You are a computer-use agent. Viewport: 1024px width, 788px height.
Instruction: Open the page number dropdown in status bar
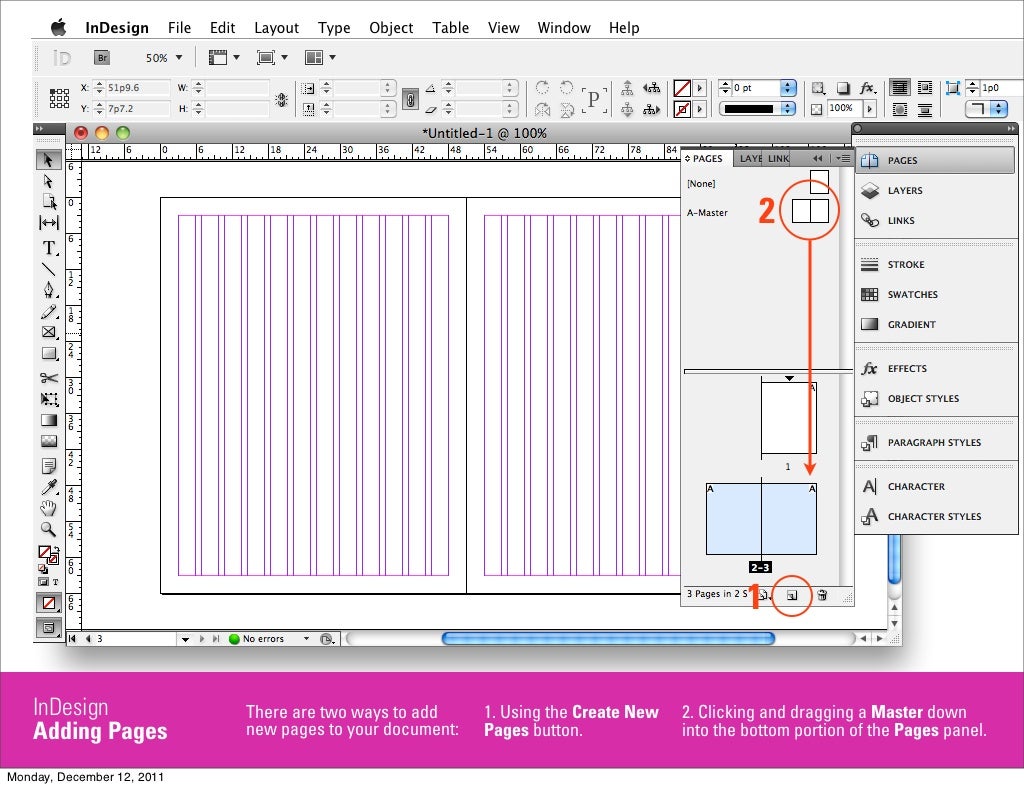click(x=185, y=639)
